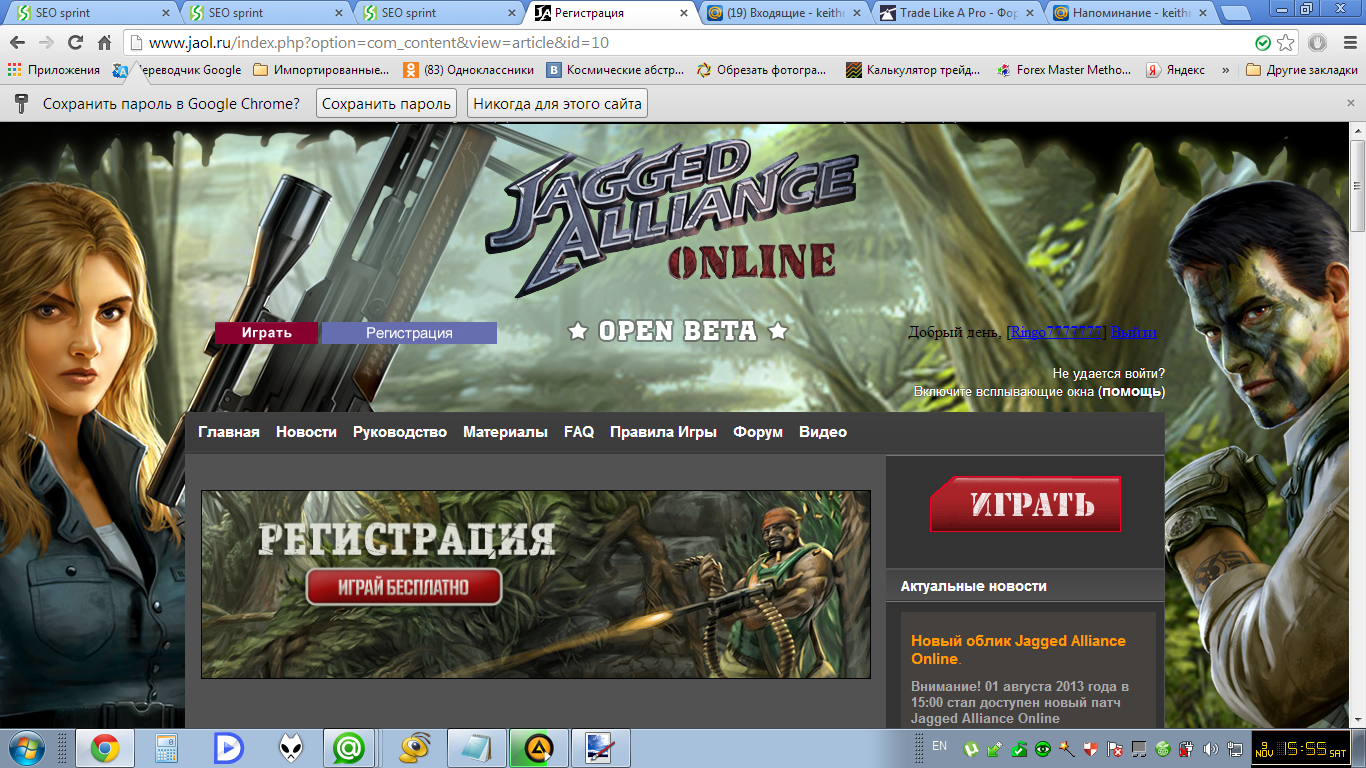
Task: Open uTorrent from the system tray
Action: (x=970, y=748)
